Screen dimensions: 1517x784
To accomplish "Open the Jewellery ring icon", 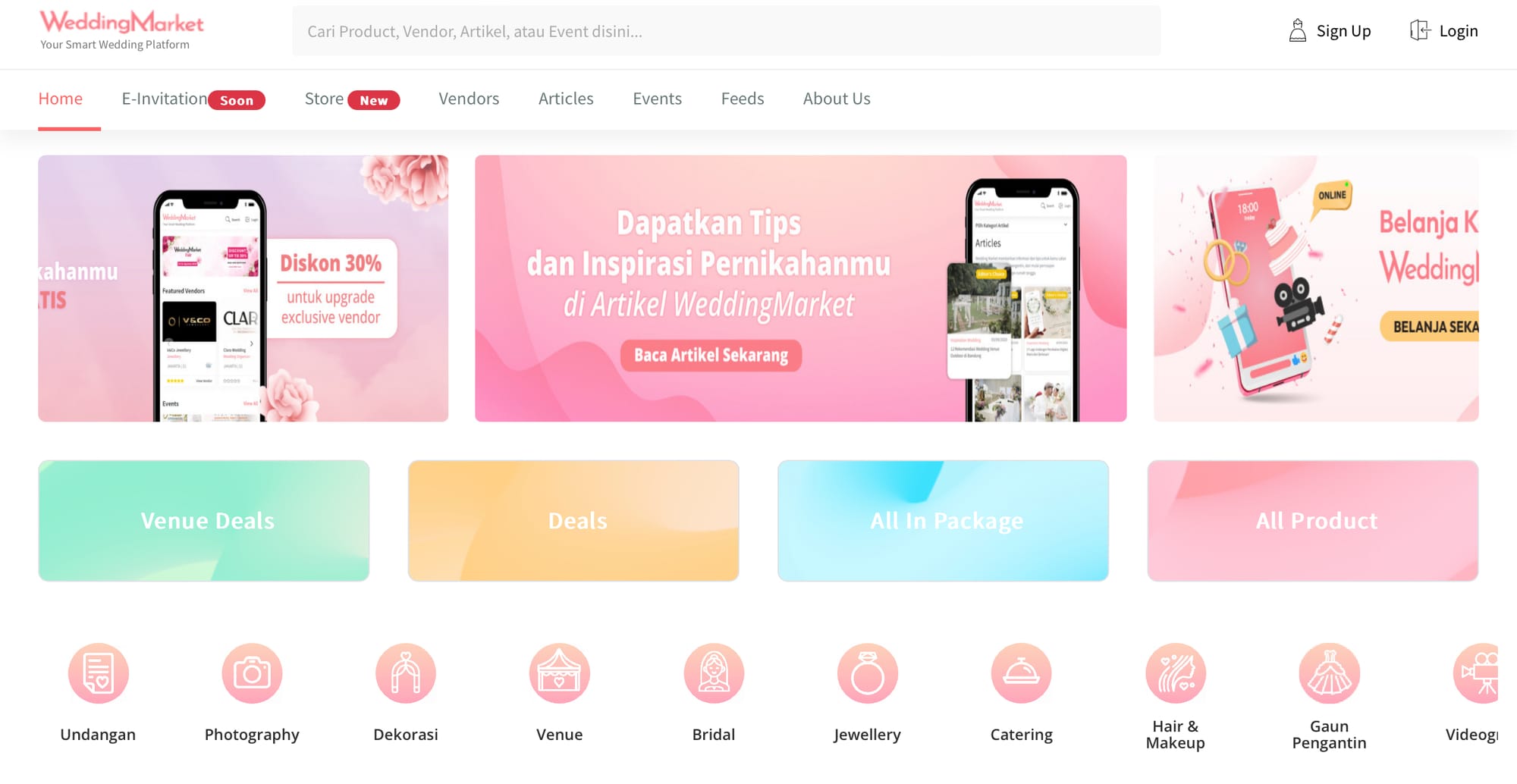I will 868,673.
